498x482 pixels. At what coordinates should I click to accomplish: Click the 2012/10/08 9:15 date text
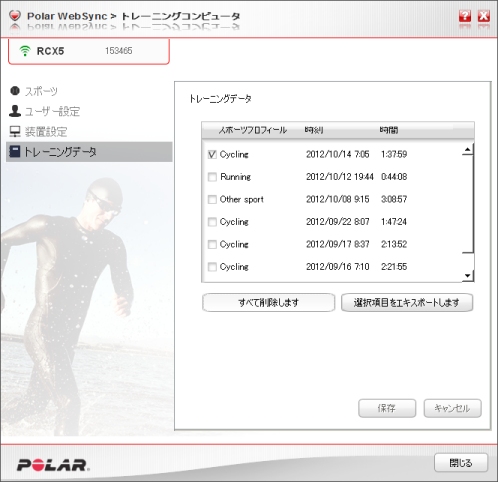point(338,199)
